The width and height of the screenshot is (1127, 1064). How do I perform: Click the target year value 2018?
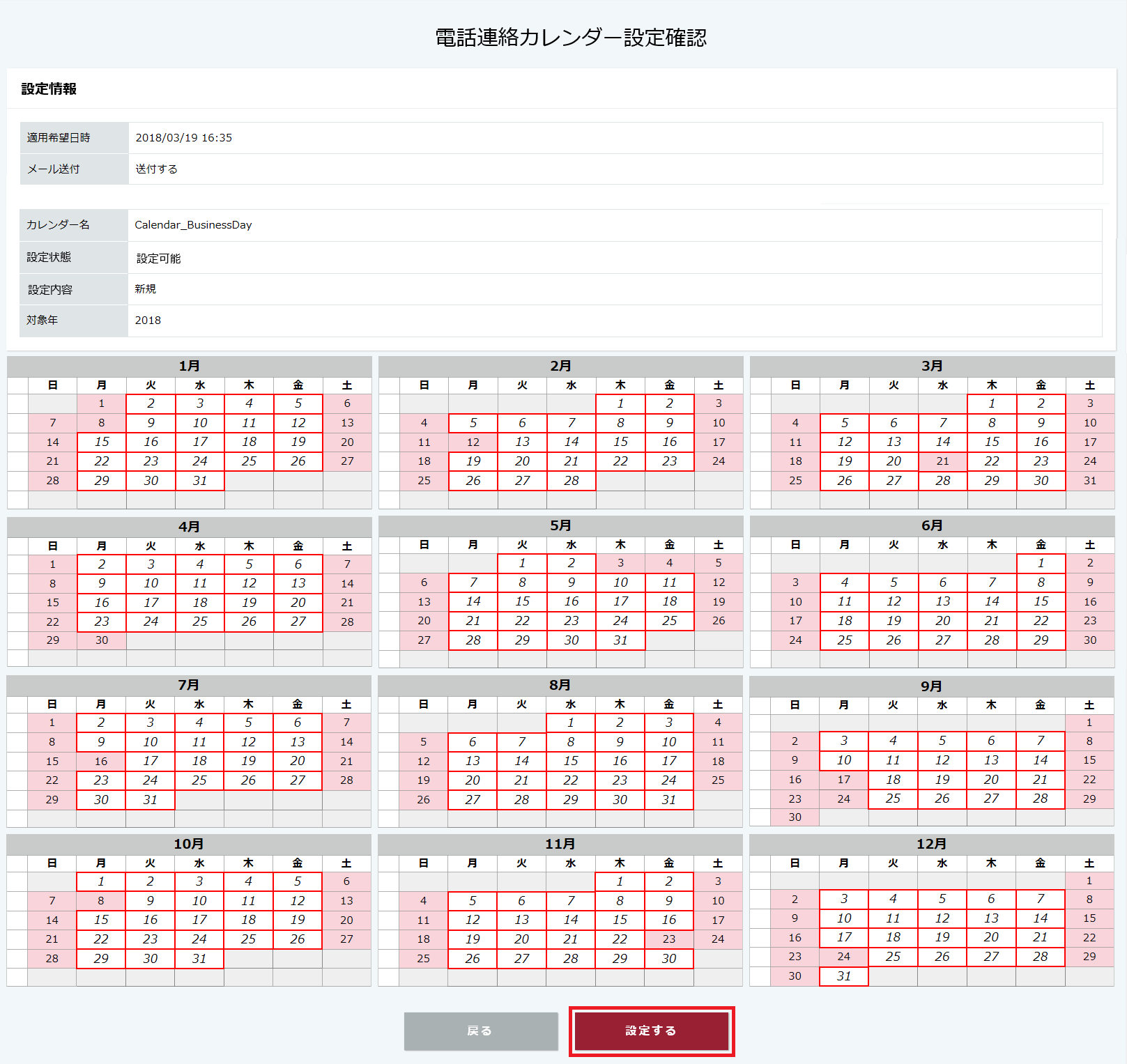click(x=148, y=321)
